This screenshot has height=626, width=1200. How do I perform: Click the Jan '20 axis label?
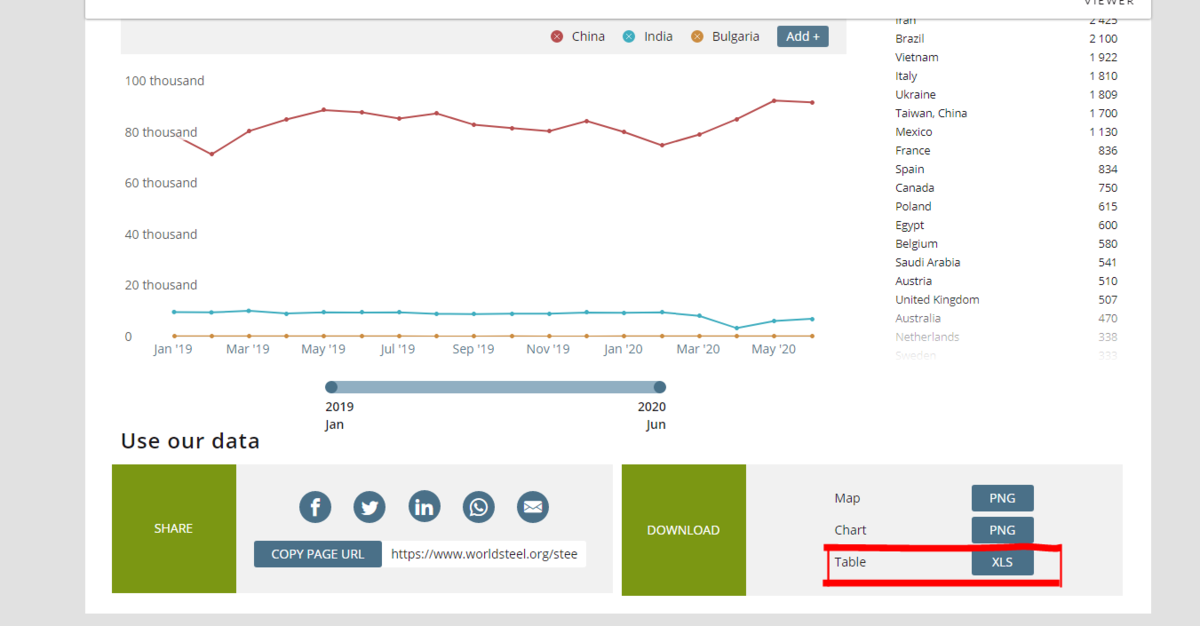(623, 349)
